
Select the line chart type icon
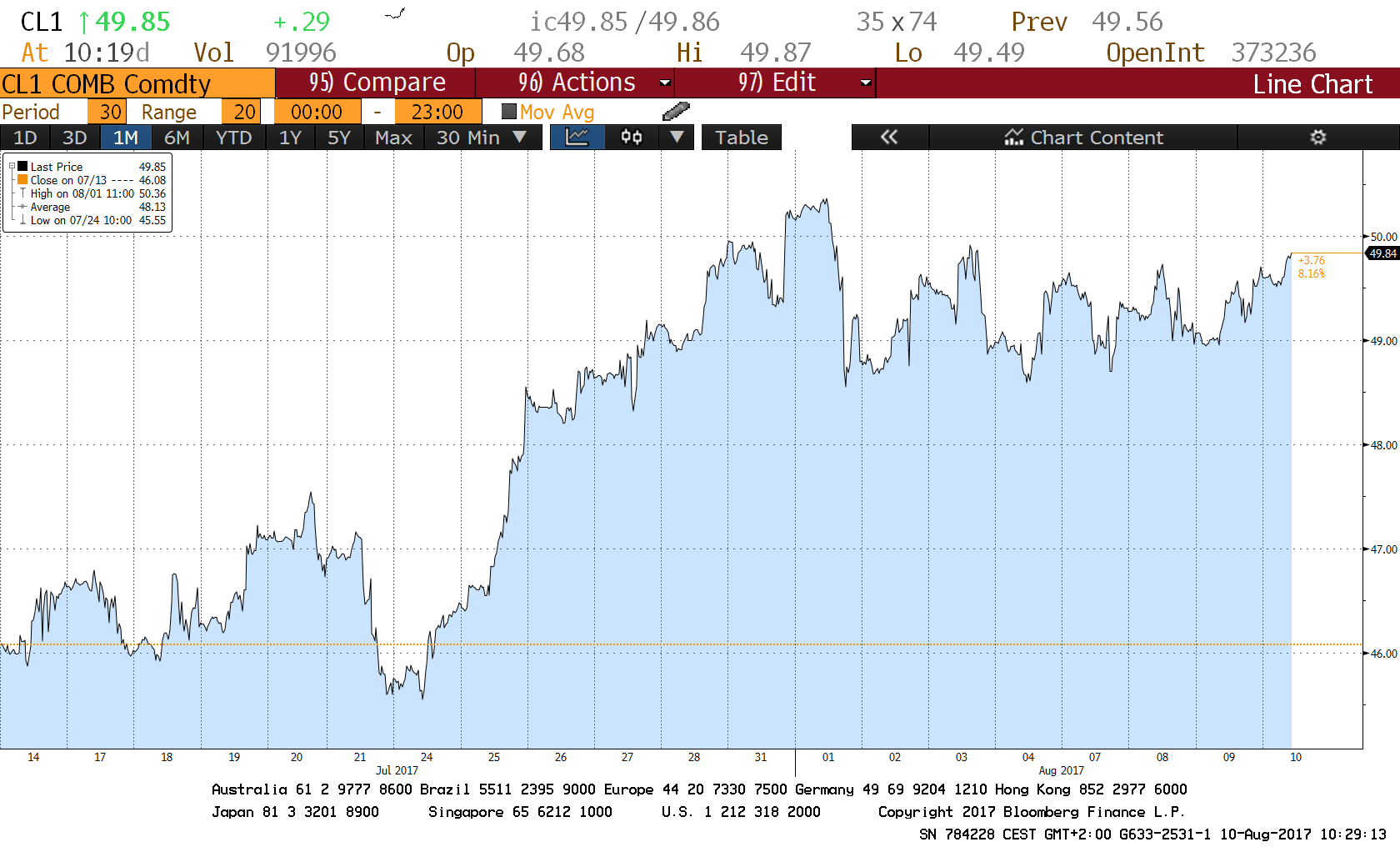[x=576, y=138]
